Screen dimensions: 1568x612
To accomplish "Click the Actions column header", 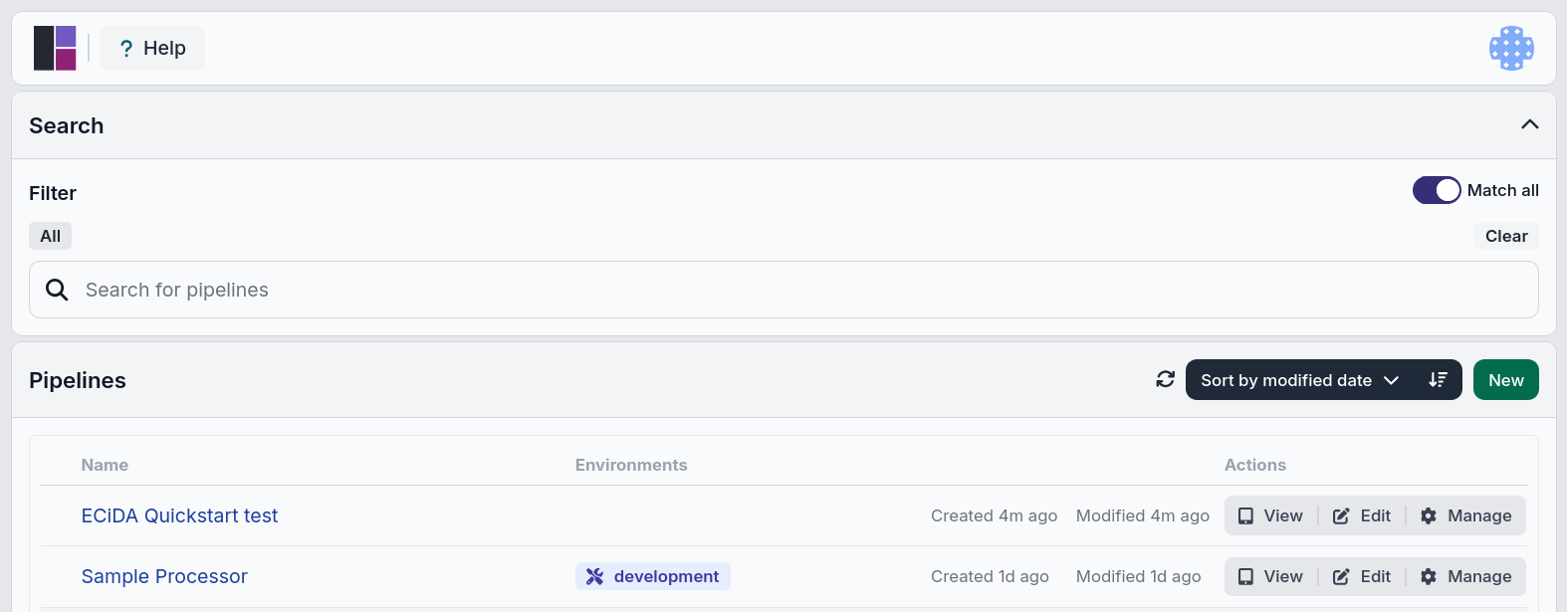I will pos(1255,465).
